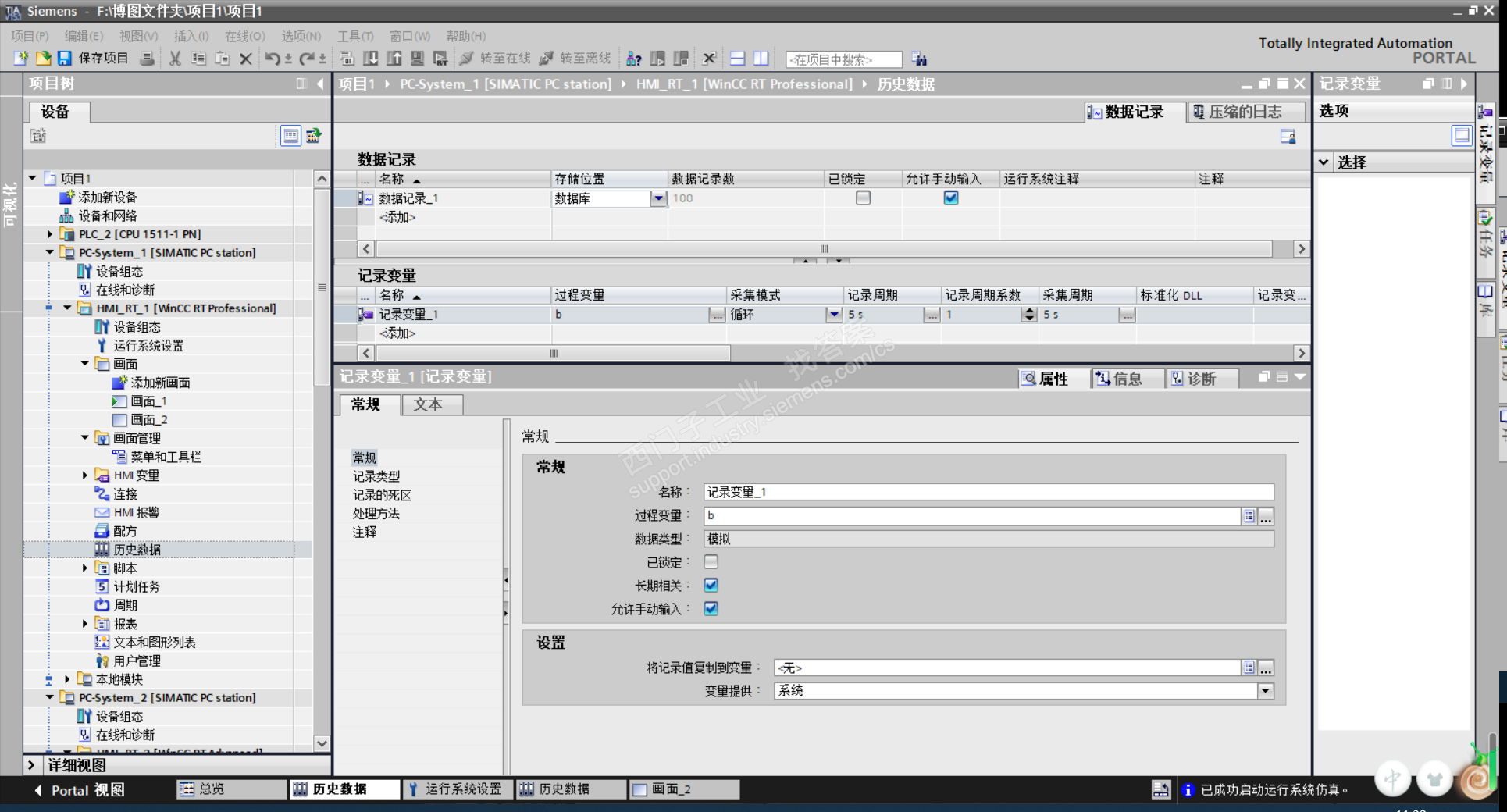Click the 名称 field containing 记录变量_1
The image size is (1507, 812).
[989, 492]
